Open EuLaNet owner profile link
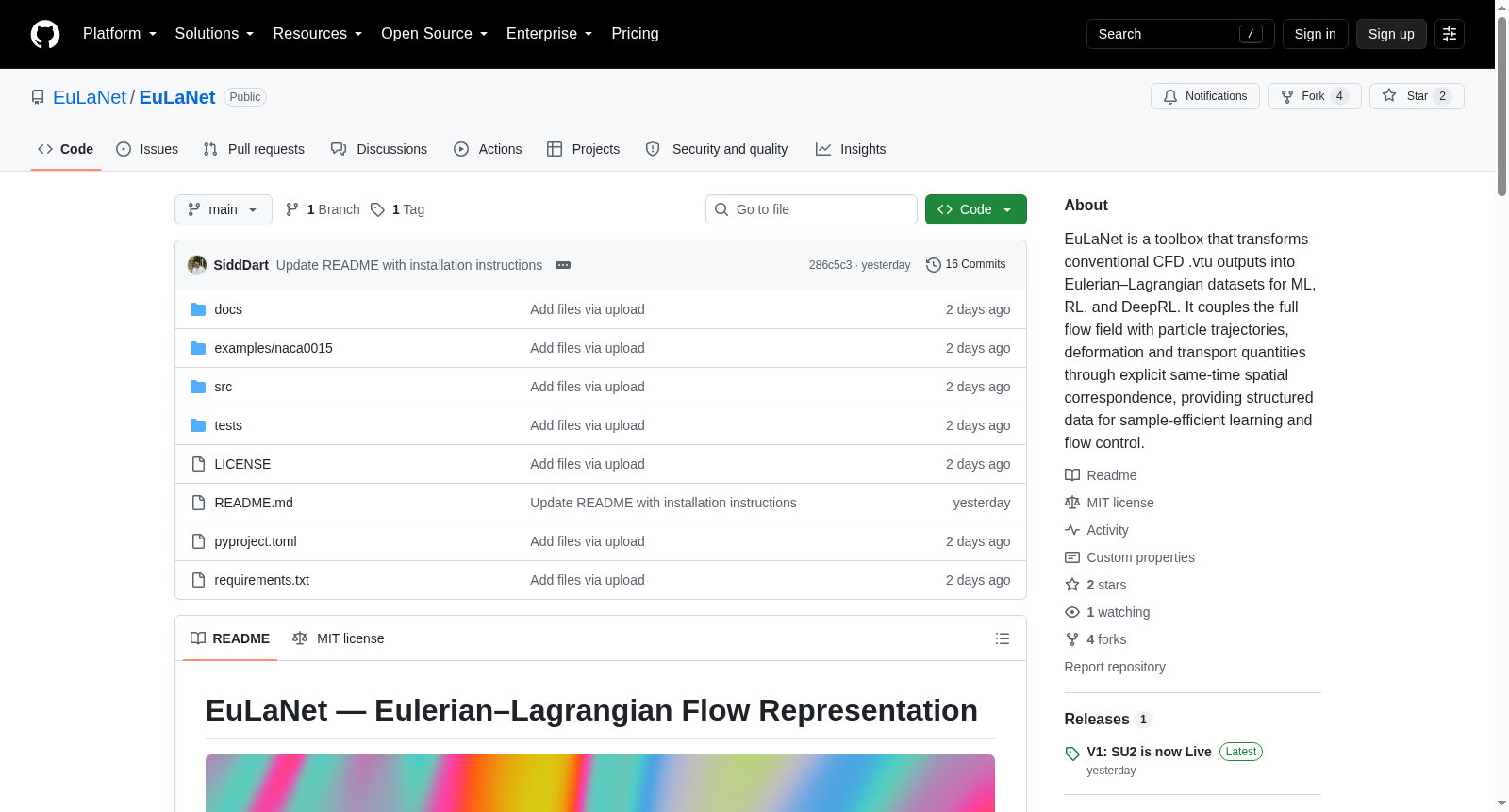 (90, 97)
